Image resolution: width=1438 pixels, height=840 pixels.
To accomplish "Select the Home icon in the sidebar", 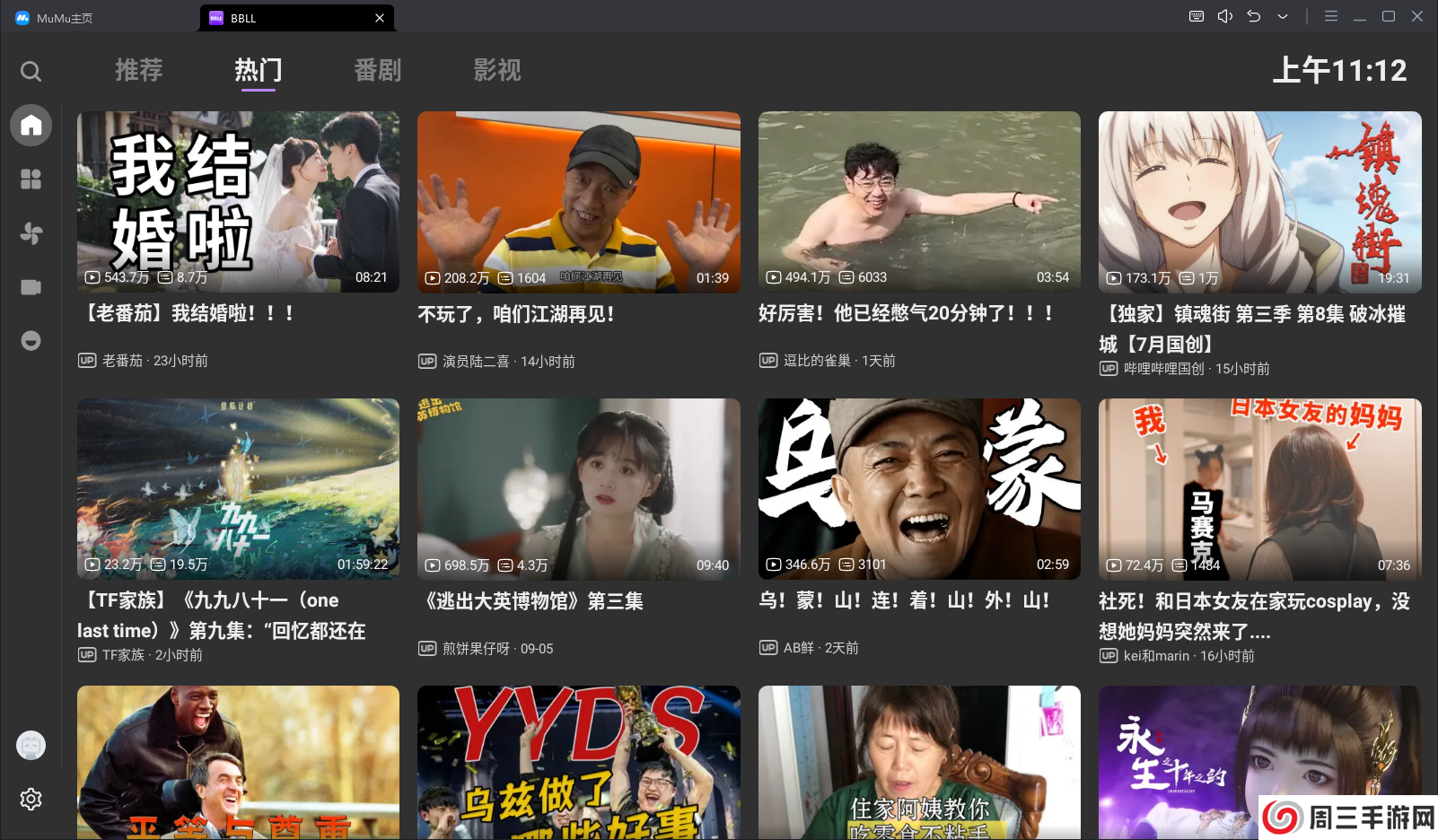I will tap(31, 126).
